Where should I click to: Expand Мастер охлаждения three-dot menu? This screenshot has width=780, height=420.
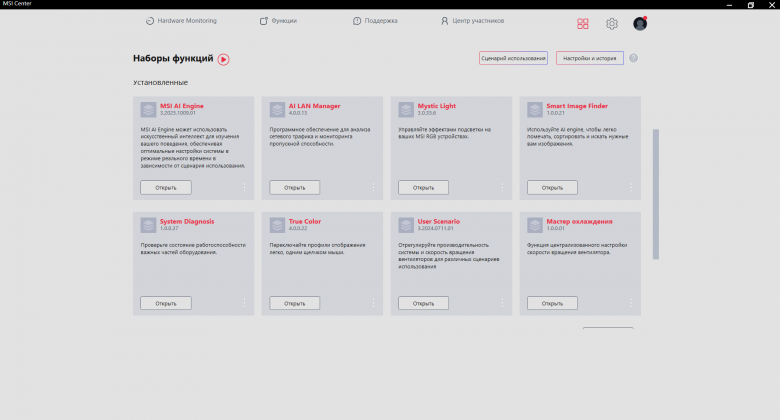pos(631,303)
